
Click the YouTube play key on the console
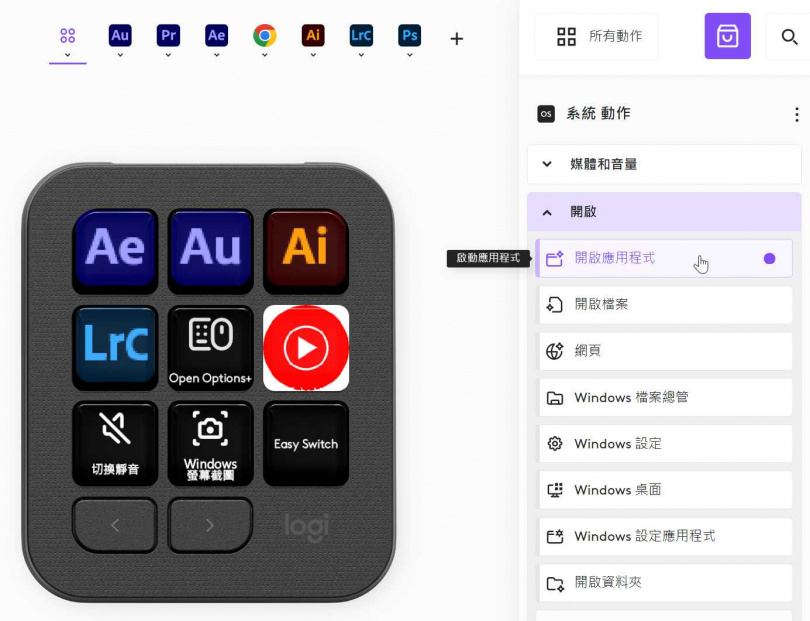(306, 347)
